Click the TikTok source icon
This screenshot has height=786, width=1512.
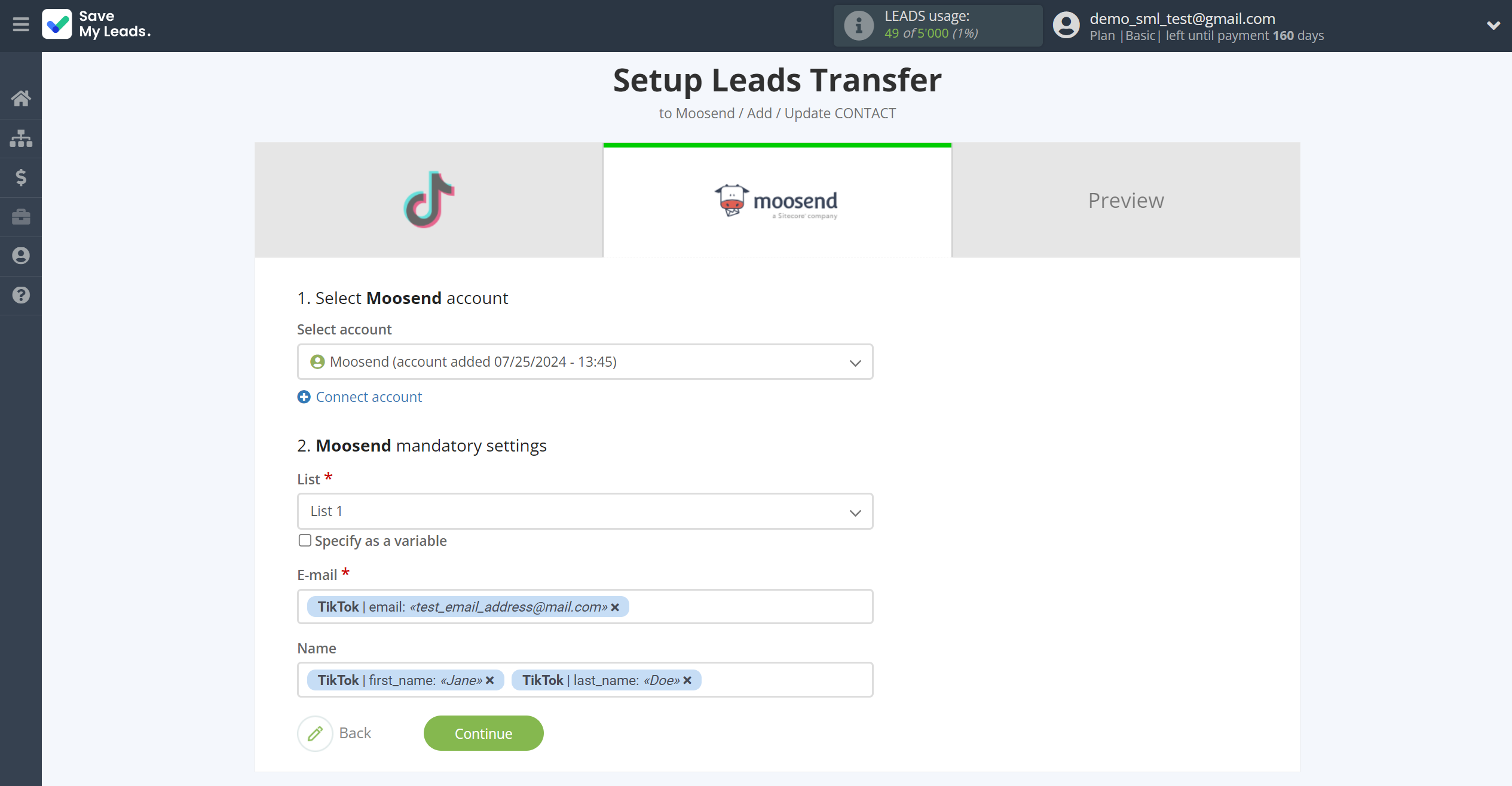(429, 199)
